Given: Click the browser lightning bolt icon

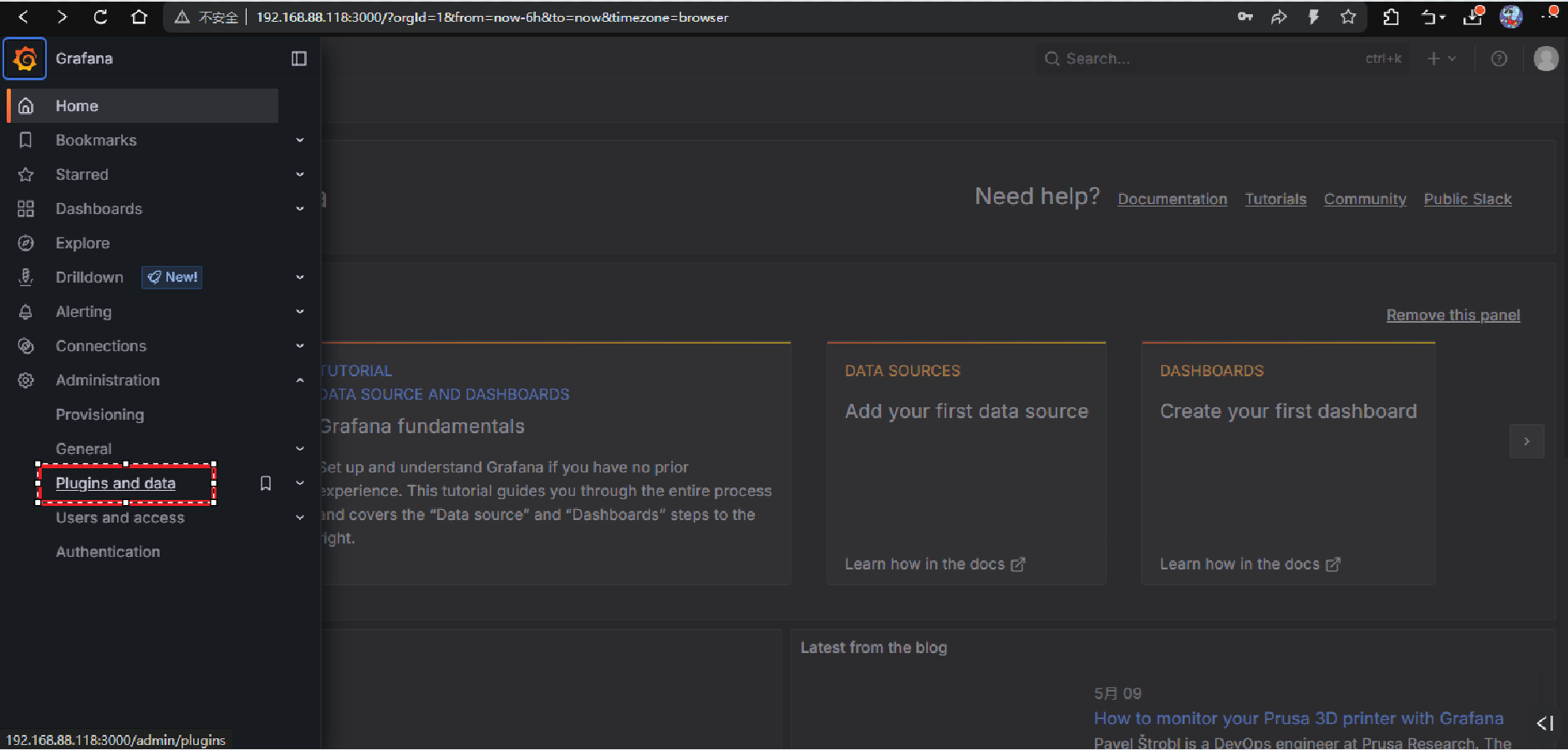Looking at the screenshot, I should click(1314, 17).
